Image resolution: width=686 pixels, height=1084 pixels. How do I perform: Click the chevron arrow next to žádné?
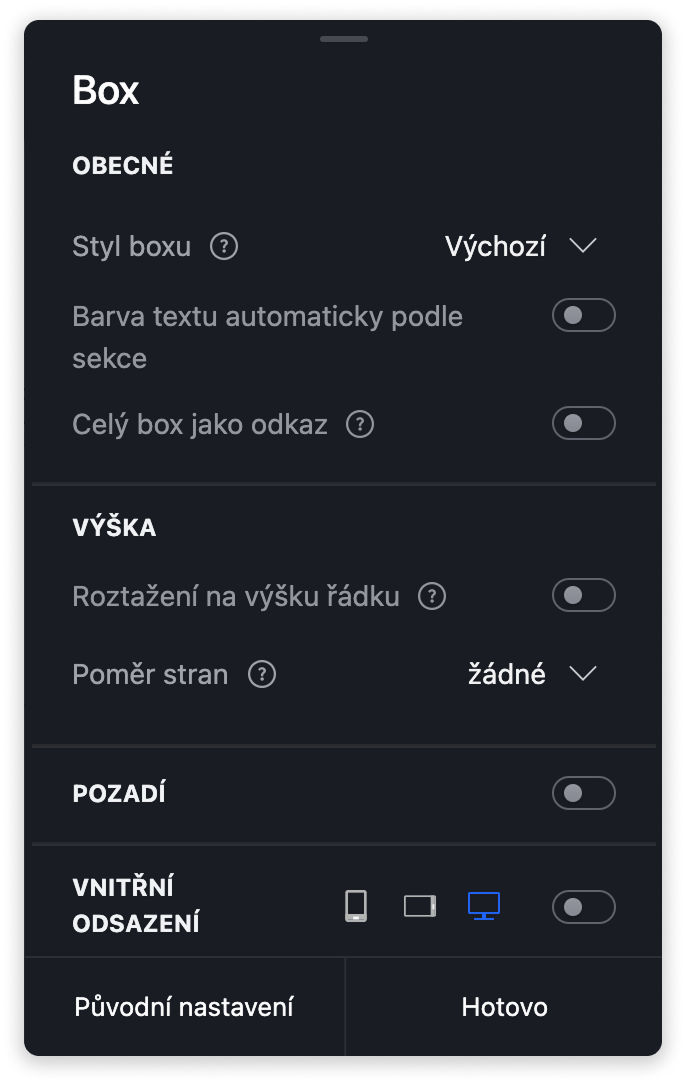point(582,674)
